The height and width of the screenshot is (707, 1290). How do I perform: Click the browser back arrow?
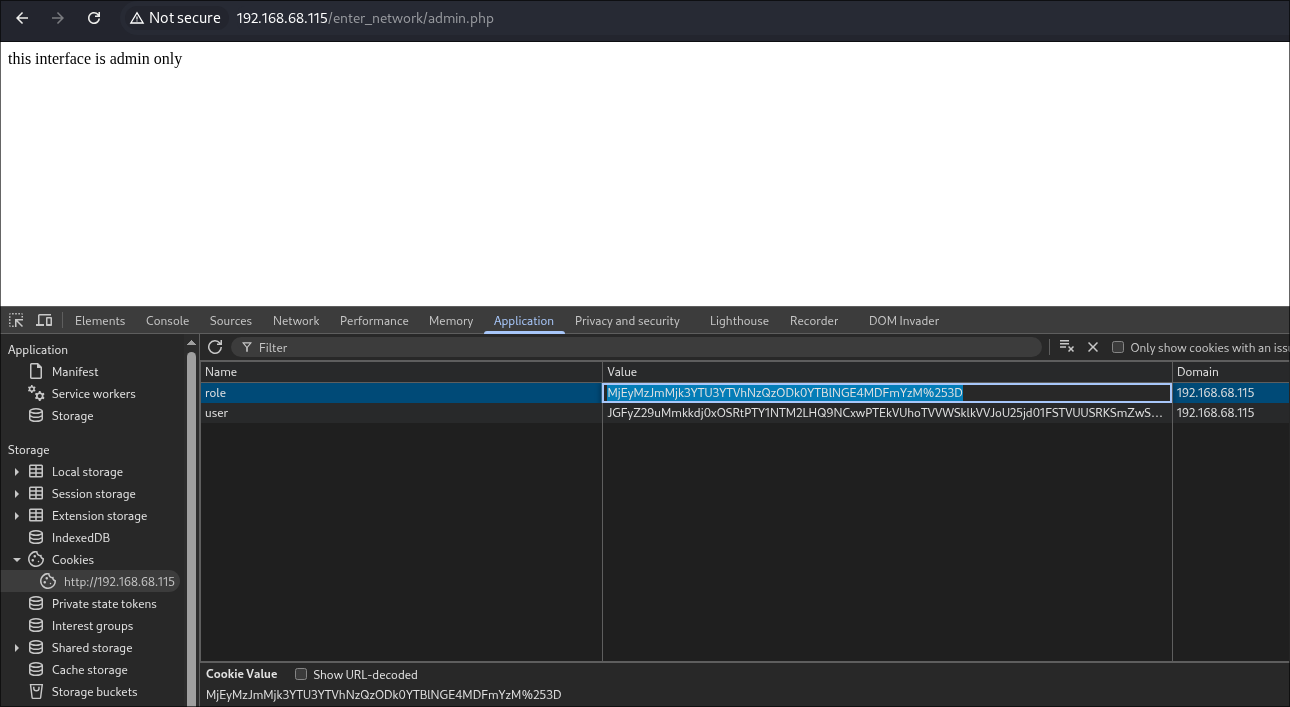[22, 18]
